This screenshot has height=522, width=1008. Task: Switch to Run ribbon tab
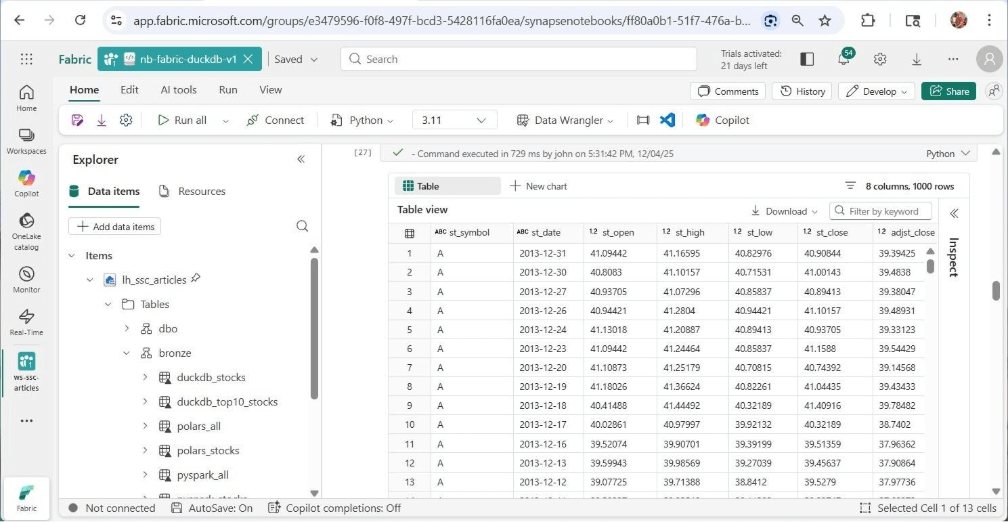click(228, 90)
